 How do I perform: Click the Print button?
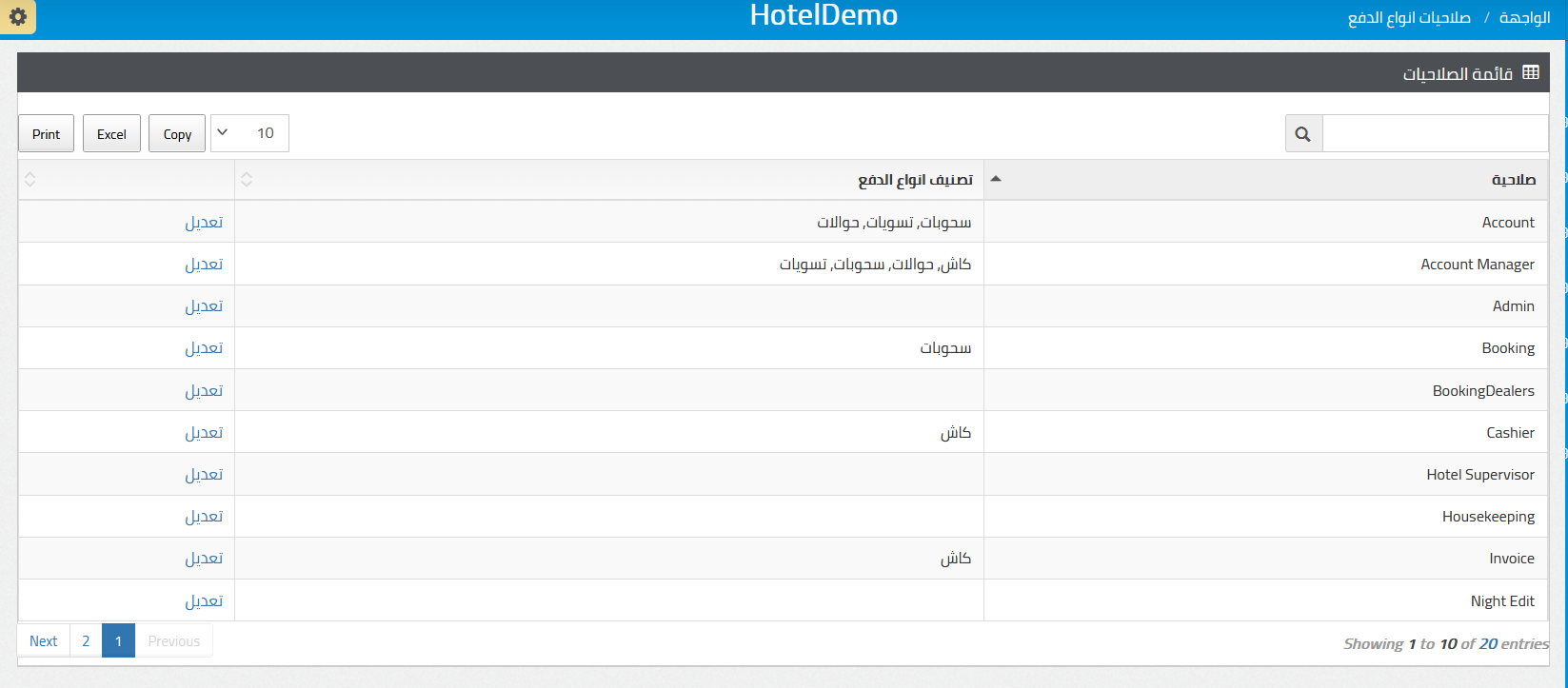click(46, 134)
